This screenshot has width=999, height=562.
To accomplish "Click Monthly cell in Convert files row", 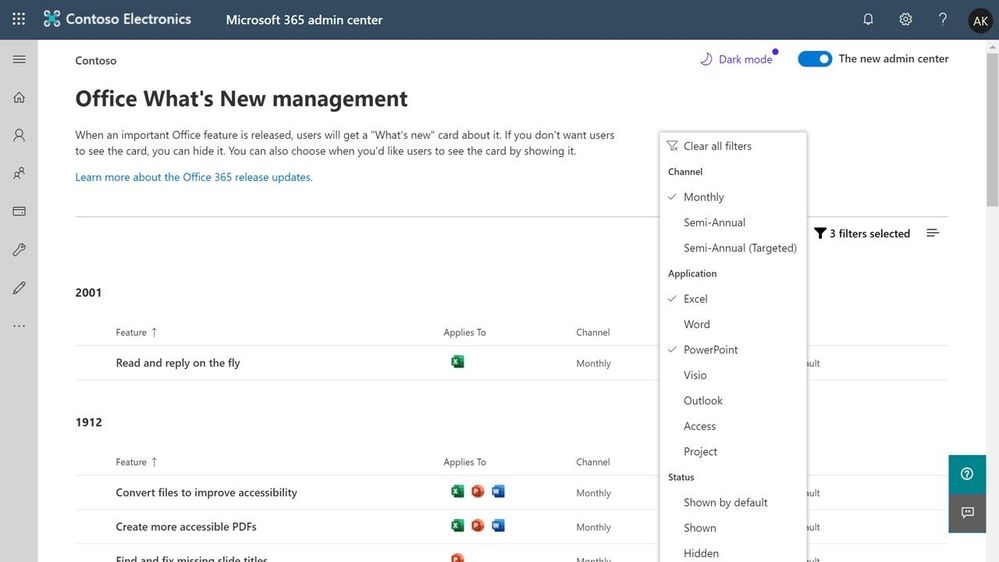I will tap(593, 493).
